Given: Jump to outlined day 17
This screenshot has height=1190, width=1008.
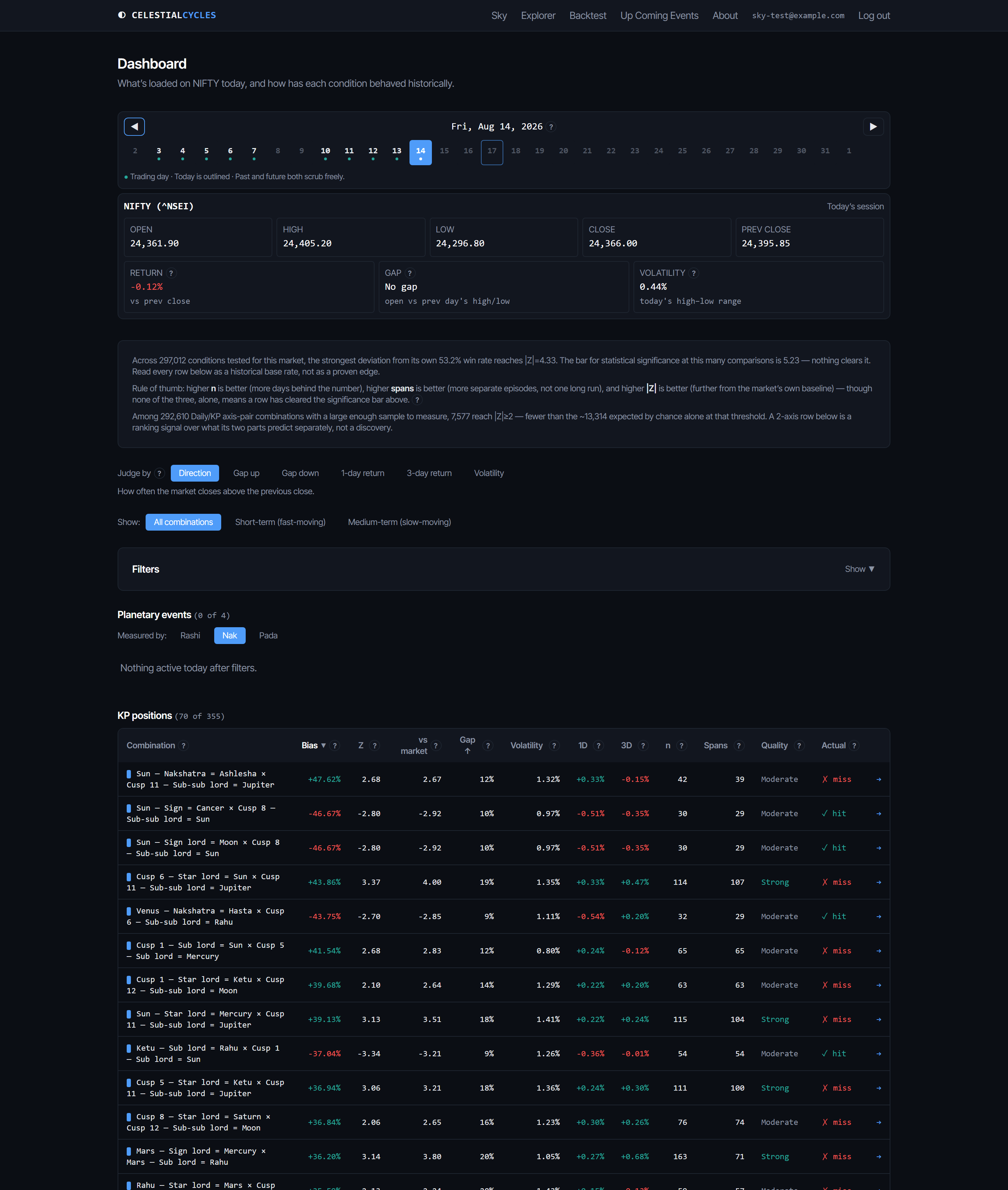Looking at the screenshot, I should (492, 153).
